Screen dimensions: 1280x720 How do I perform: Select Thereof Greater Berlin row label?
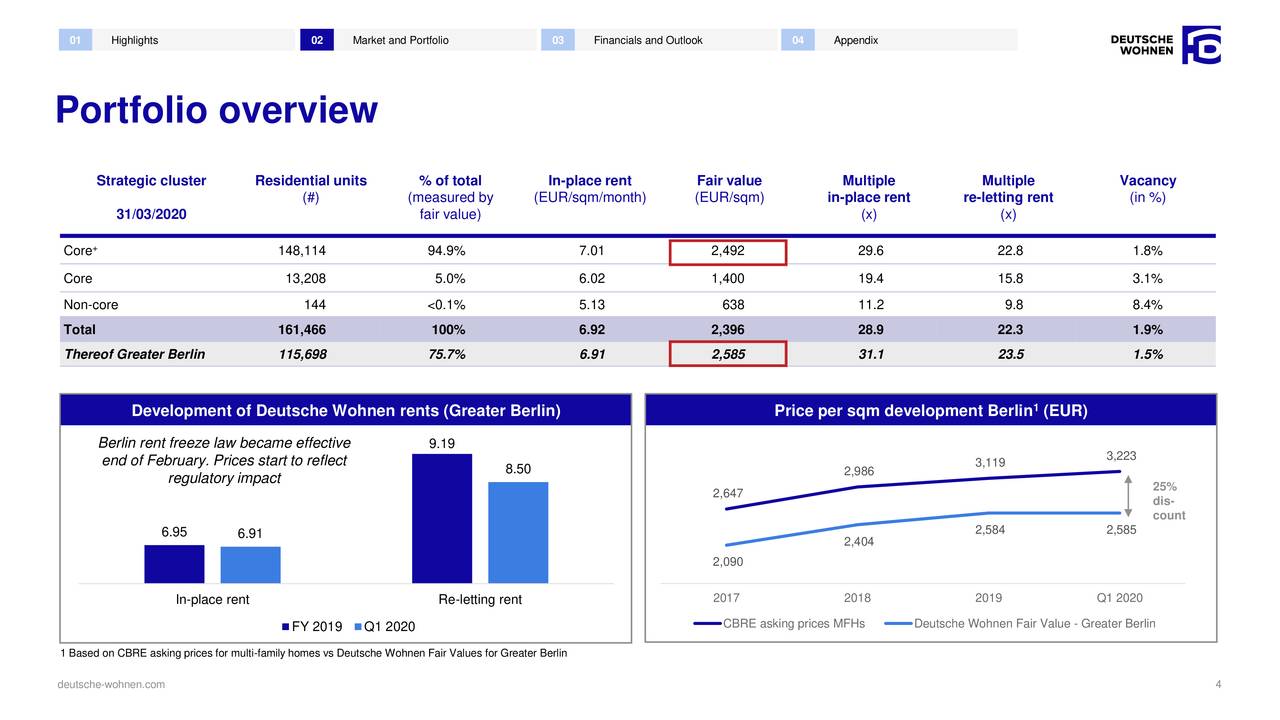click(x=134, y=354)
